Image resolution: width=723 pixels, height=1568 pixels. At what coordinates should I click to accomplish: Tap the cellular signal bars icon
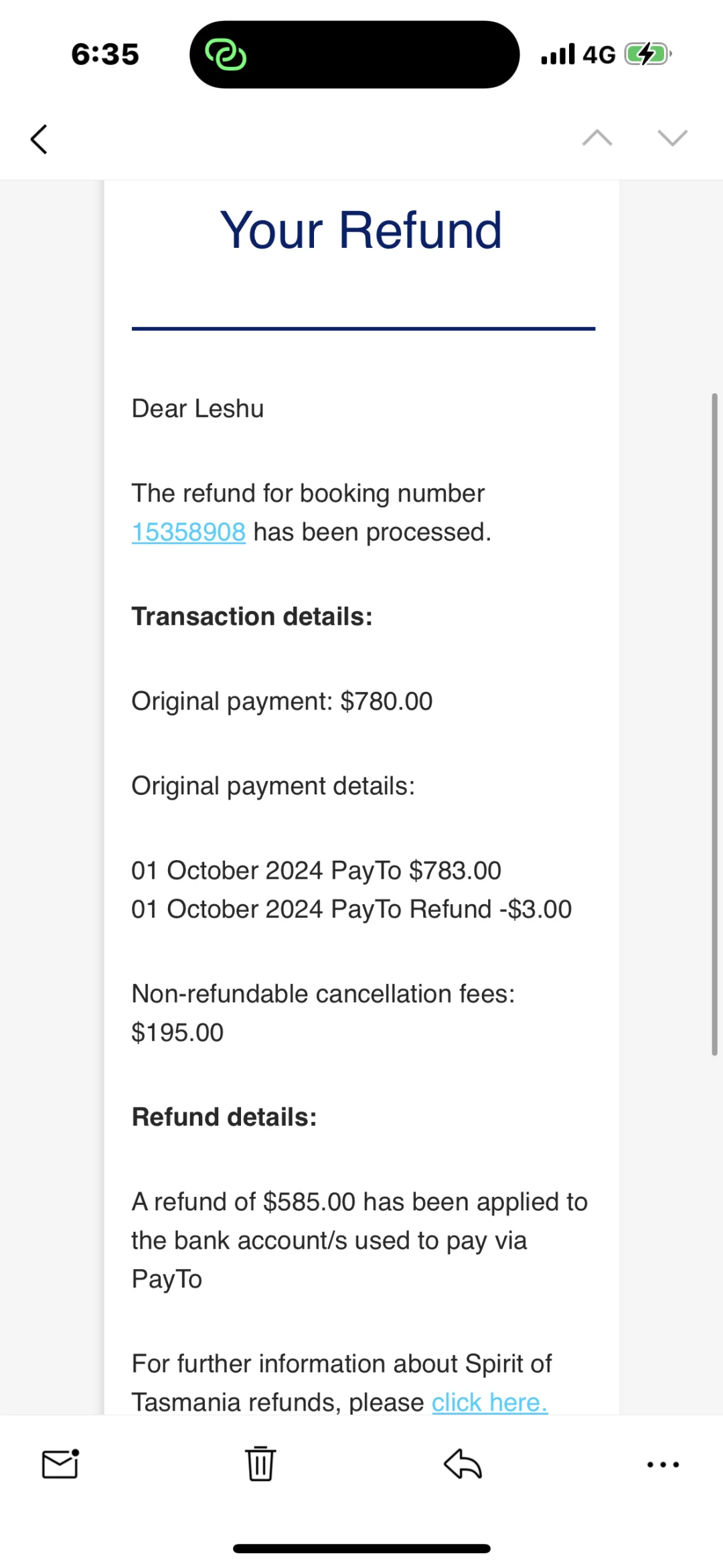click(x=558, y=54)
